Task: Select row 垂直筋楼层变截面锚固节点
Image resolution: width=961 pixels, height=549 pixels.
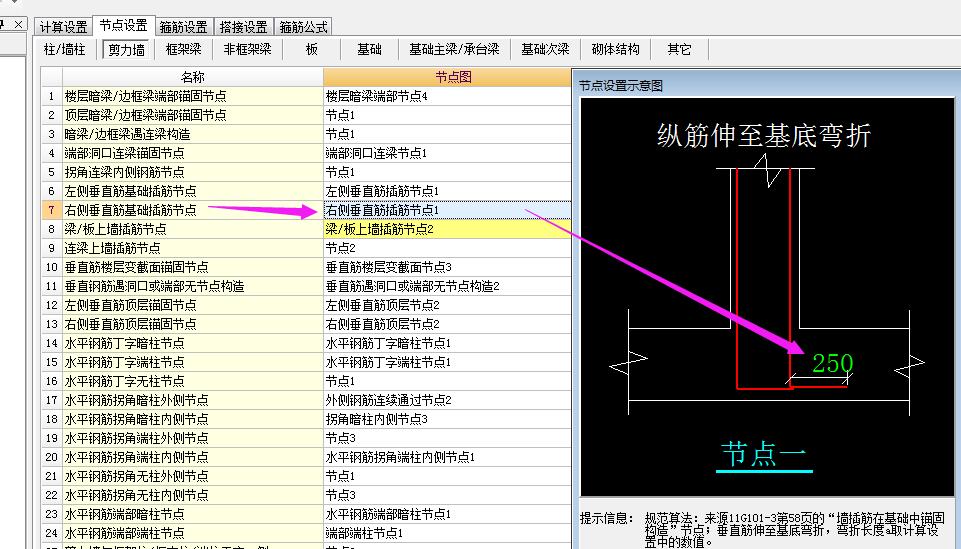Action: (x=192, y=267)
